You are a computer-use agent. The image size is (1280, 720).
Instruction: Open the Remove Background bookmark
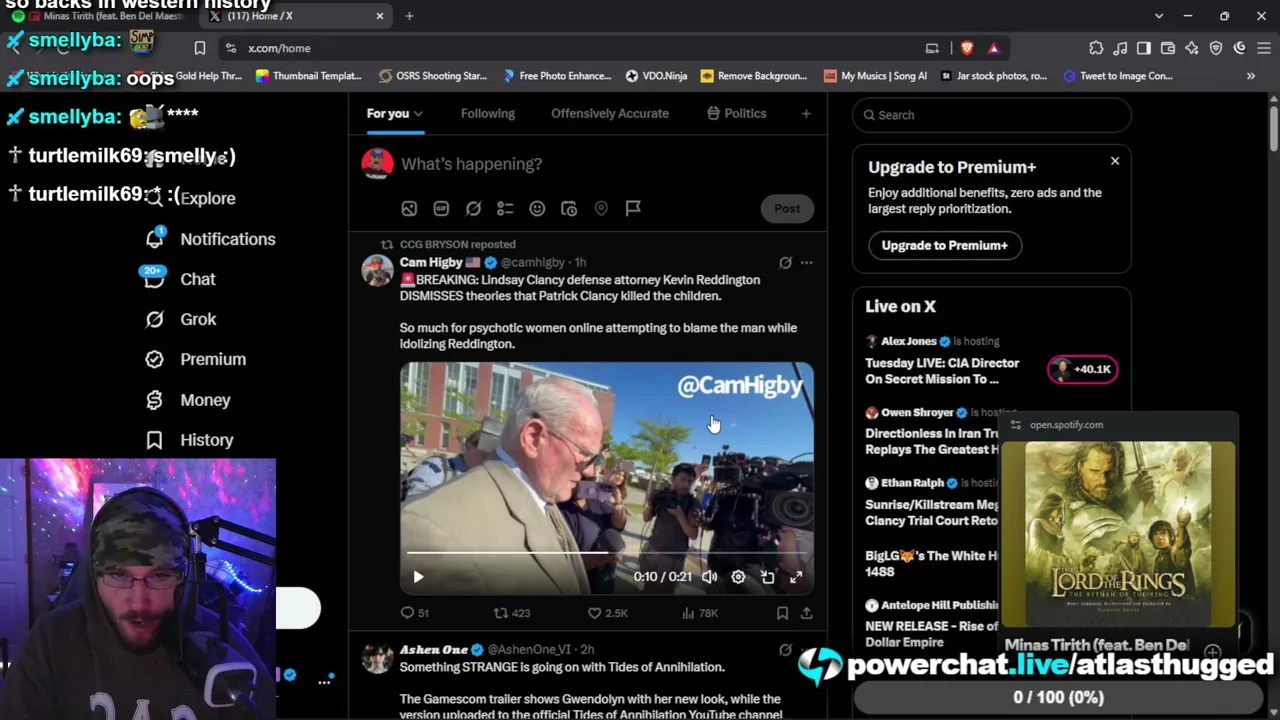(753, 76)
